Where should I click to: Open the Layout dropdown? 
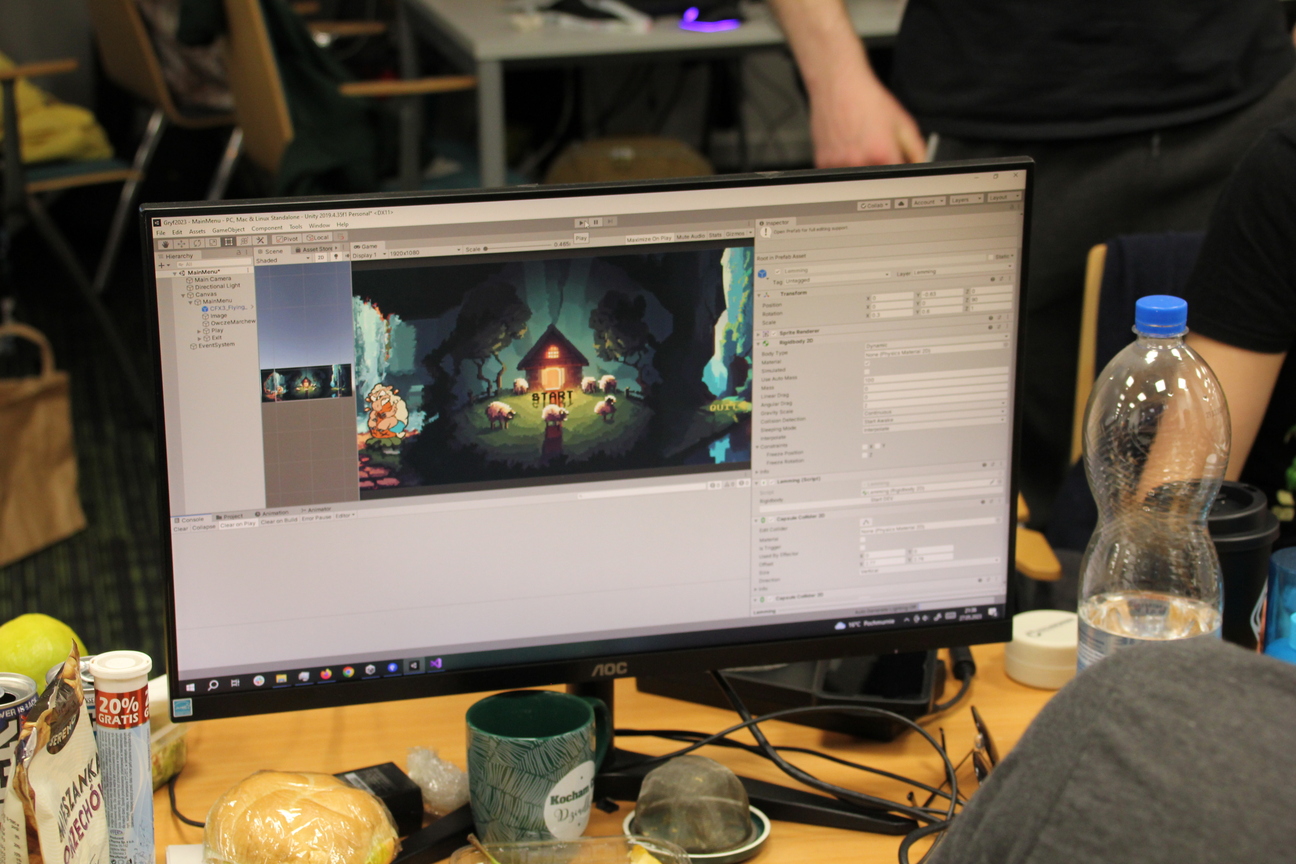[x=1003, y=197]
